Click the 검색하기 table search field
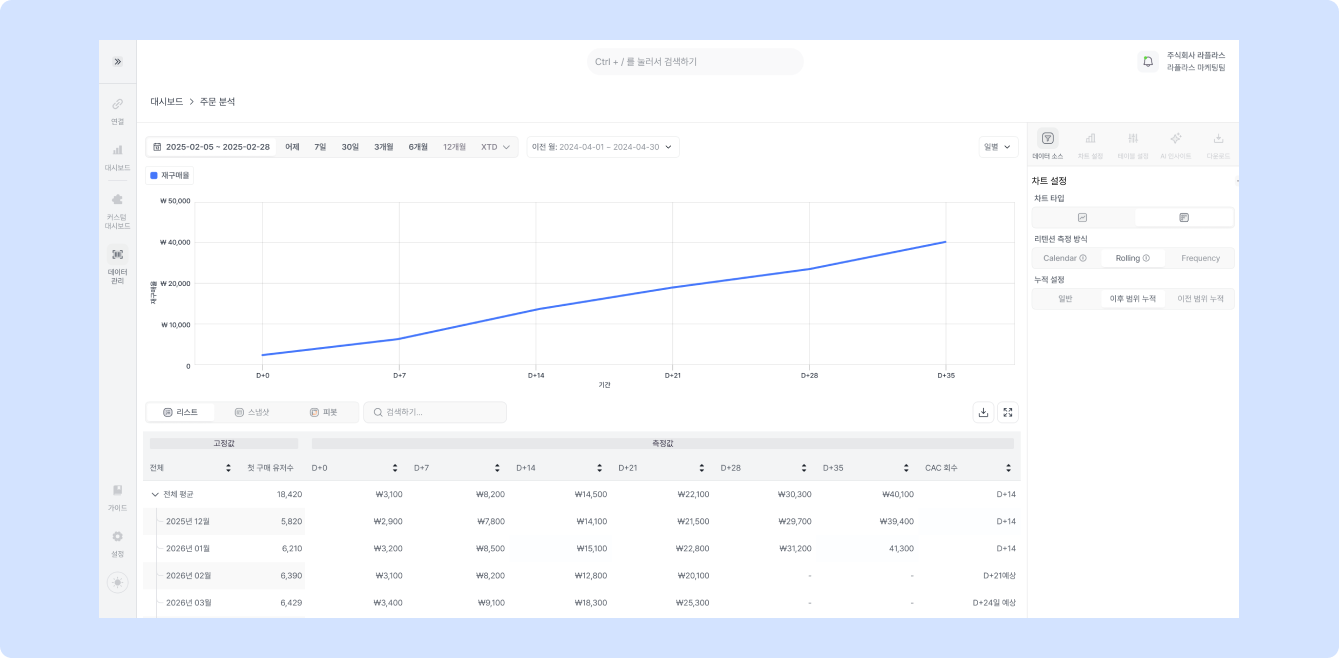 click(435, 412)
